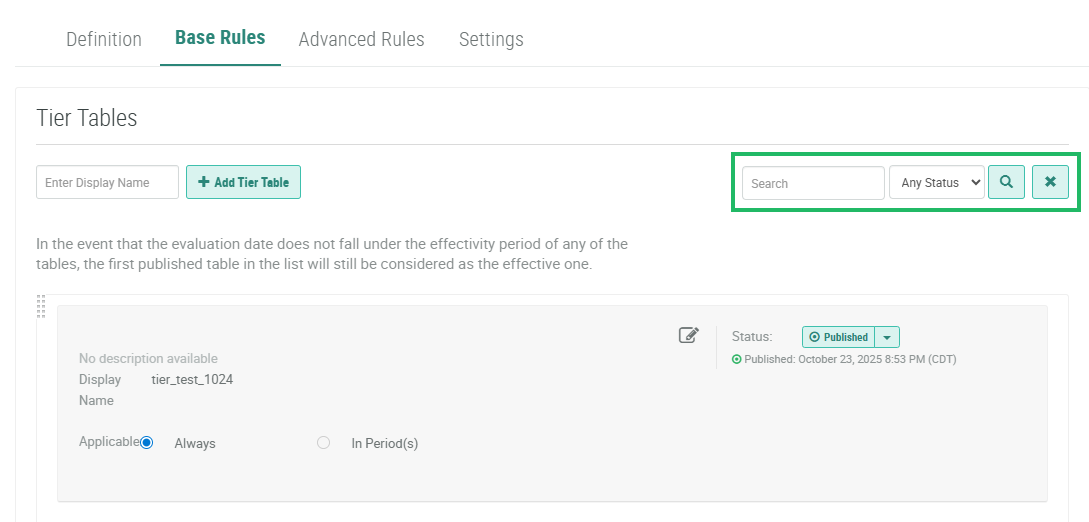
Task: Click into the Search text box
Action: [812, 183]
